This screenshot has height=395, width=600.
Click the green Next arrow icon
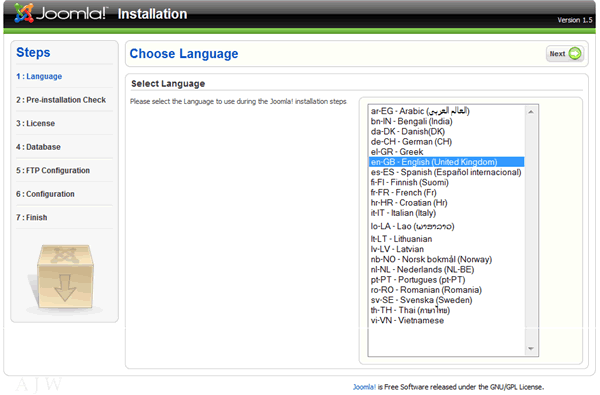[x=575, y=54]
